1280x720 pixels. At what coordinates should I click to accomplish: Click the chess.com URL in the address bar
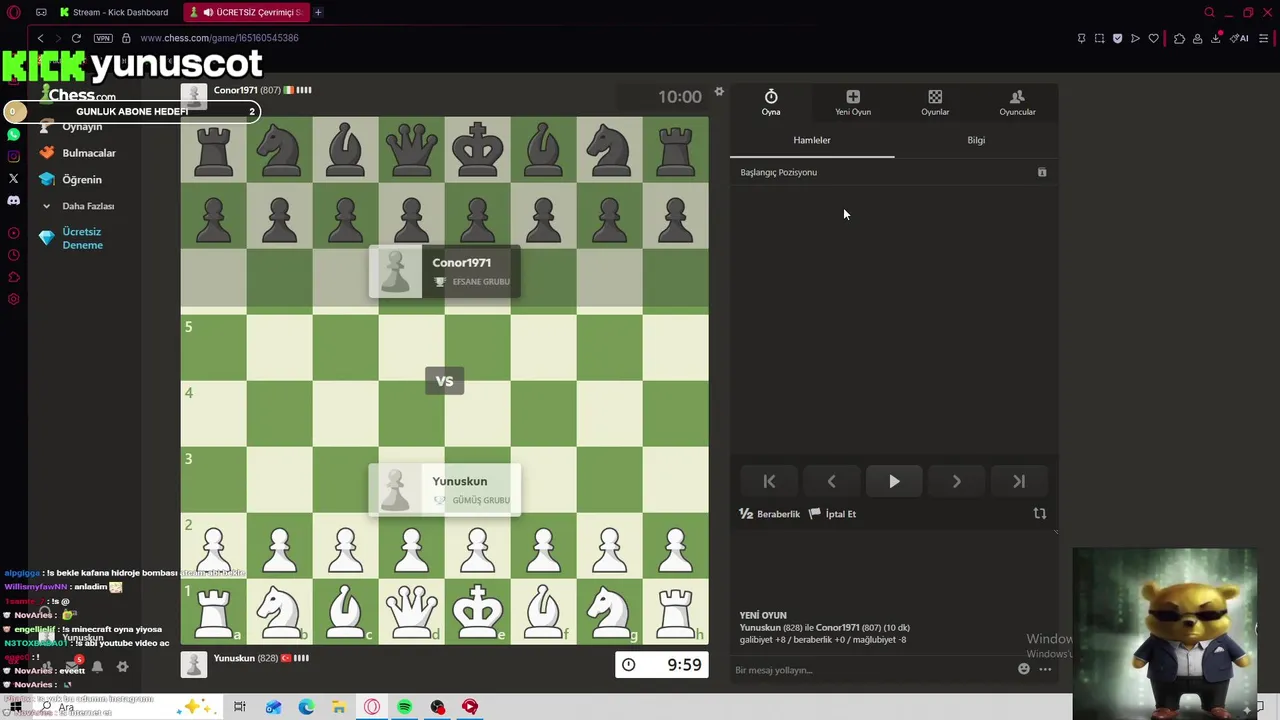point(219,38)
